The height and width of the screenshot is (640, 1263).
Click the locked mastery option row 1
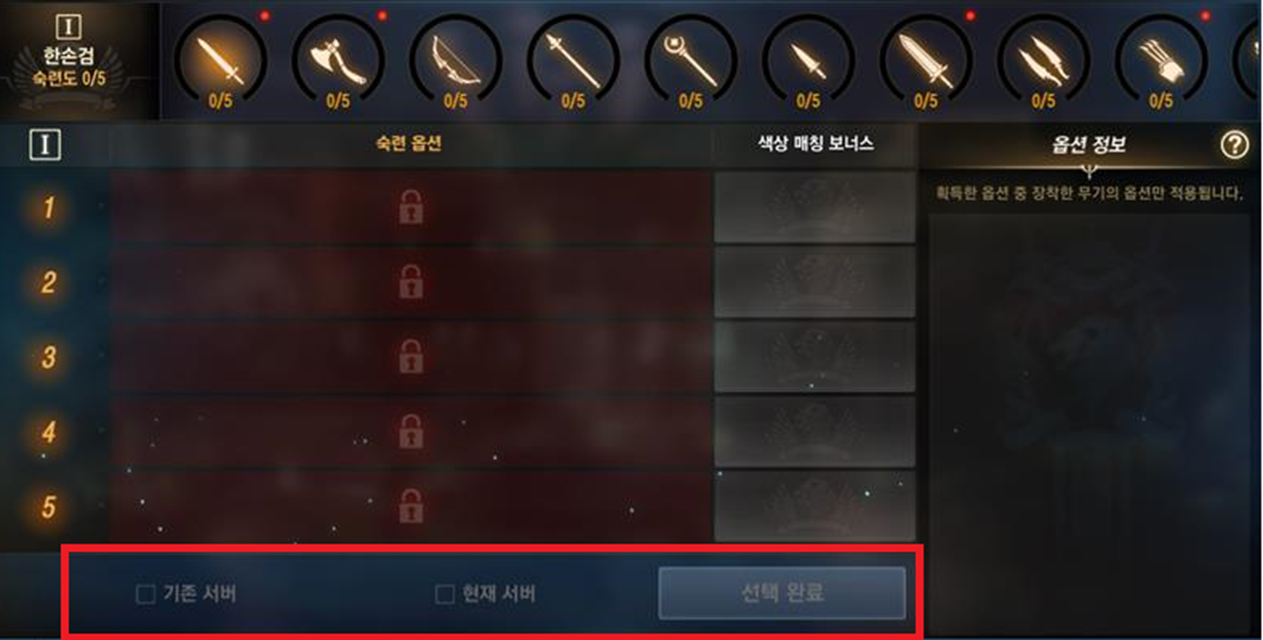coord(410,207)
